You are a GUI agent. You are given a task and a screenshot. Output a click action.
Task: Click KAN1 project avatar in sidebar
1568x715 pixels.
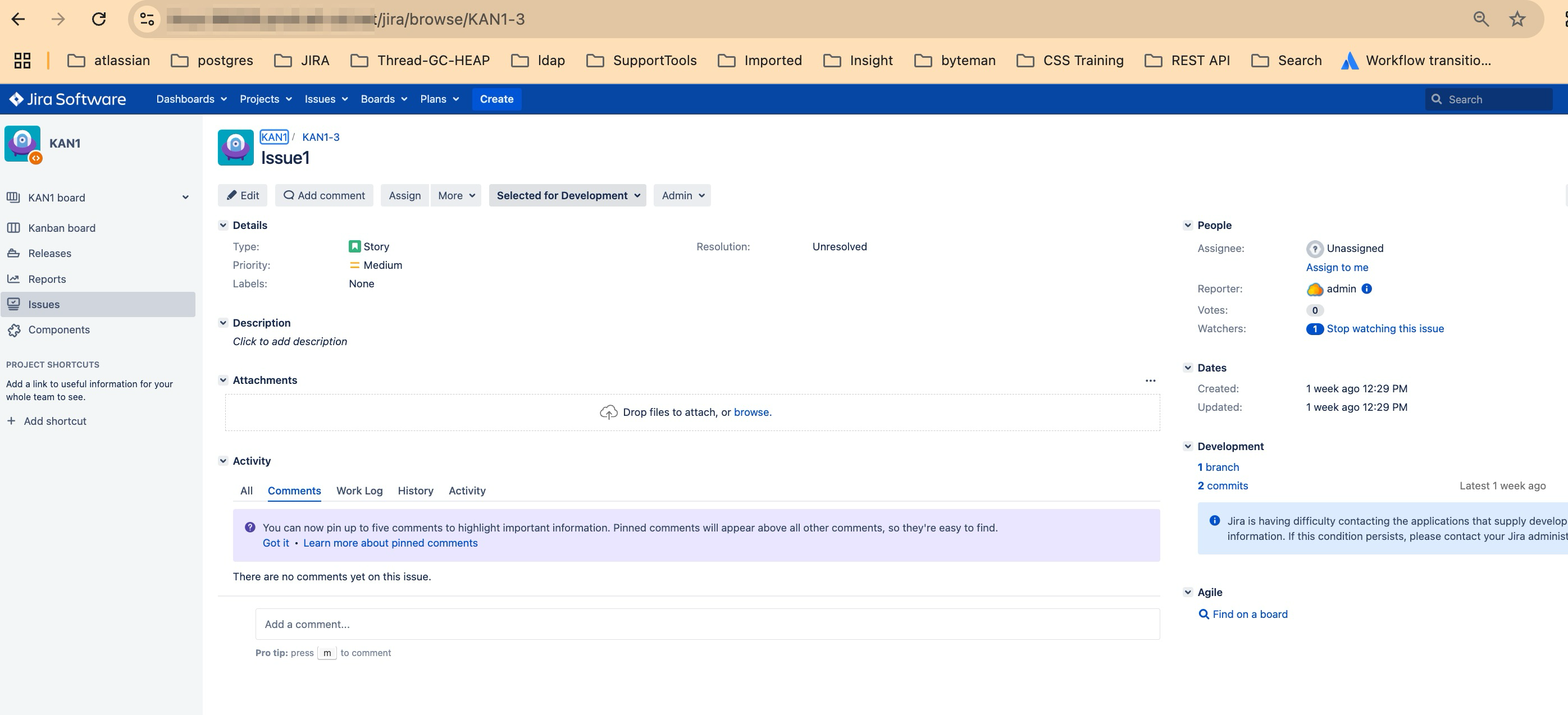(x=22, y=144)
